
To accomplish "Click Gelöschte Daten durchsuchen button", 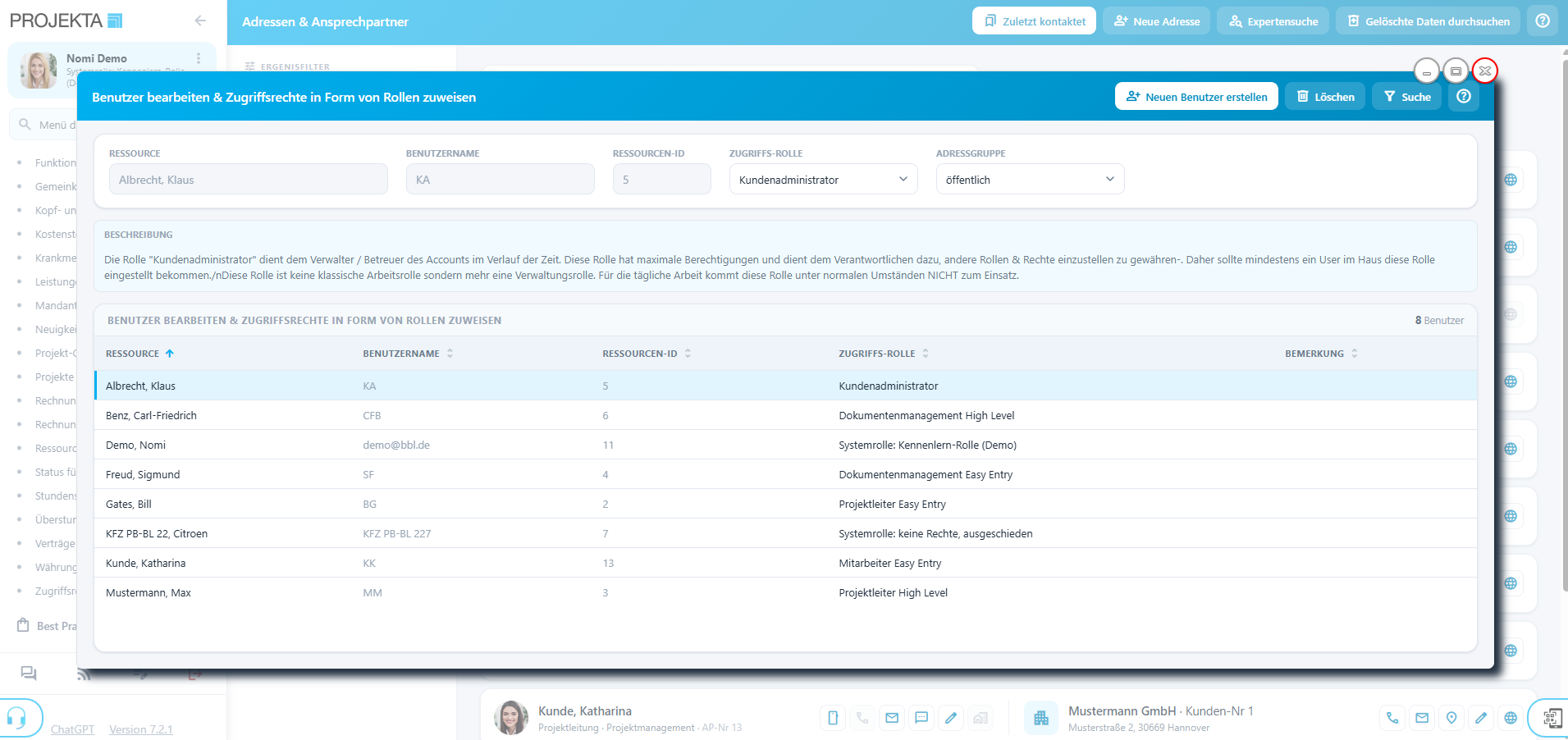I will coord(1428,21).
